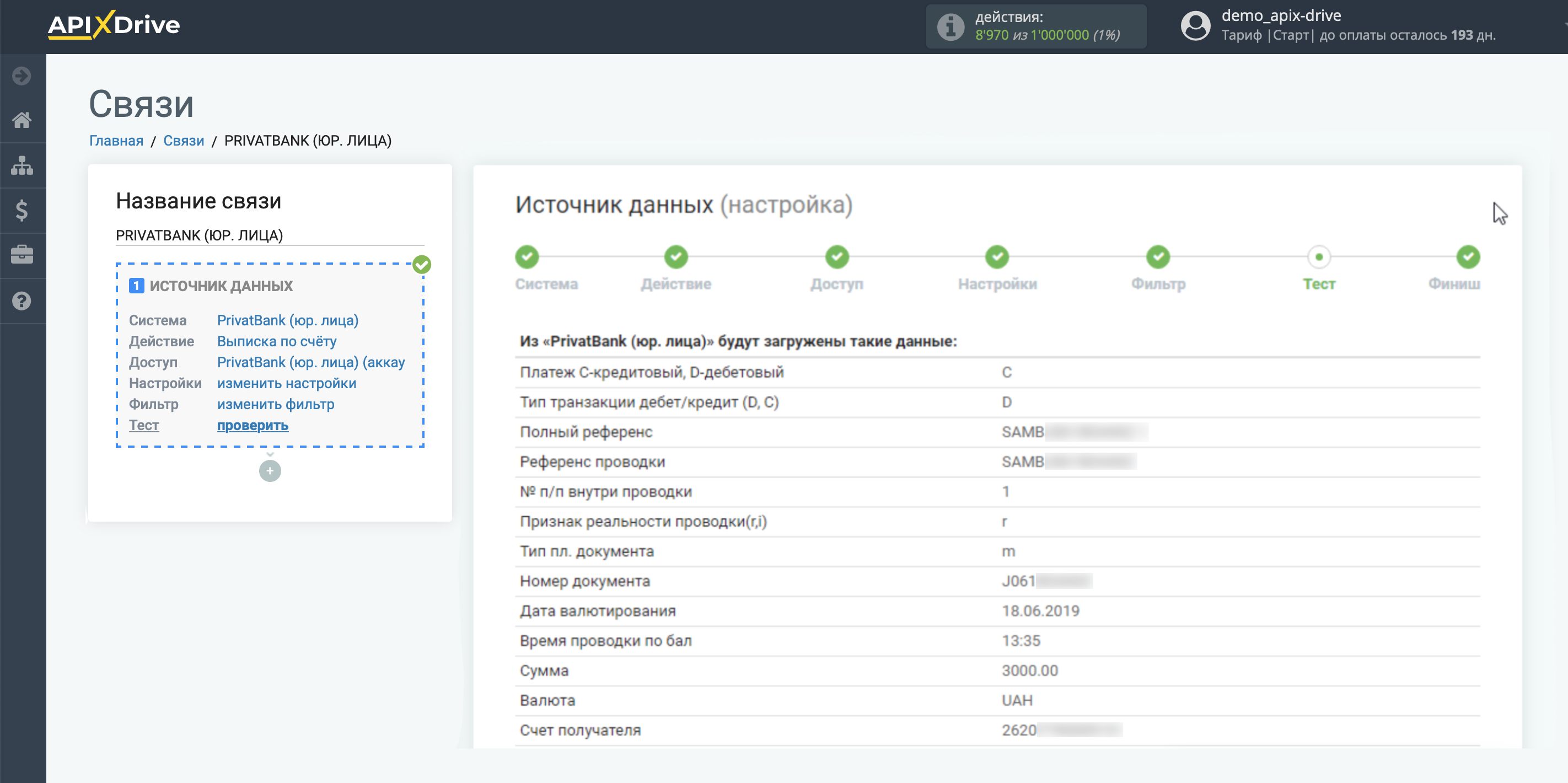The width and height of the screenshot is (1568, 783).
Task: Click the Настройки step label
Action: [997, 285]
